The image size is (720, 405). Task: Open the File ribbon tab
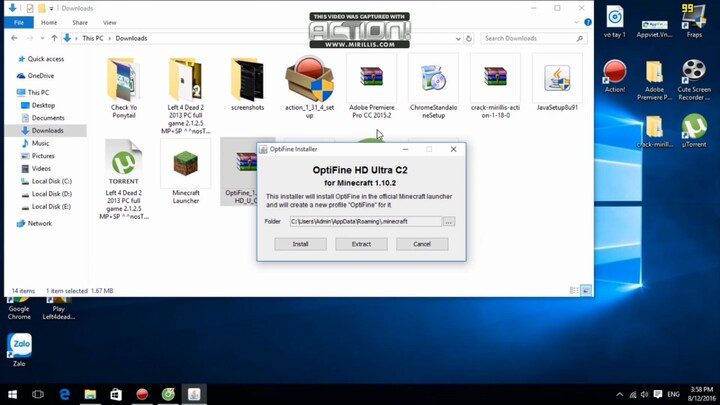click(19, 22)
